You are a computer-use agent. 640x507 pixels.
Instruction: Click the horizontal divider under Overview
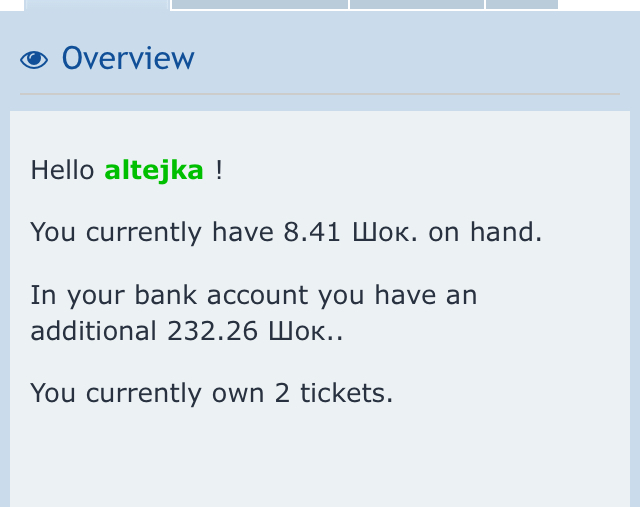point(320,94)
